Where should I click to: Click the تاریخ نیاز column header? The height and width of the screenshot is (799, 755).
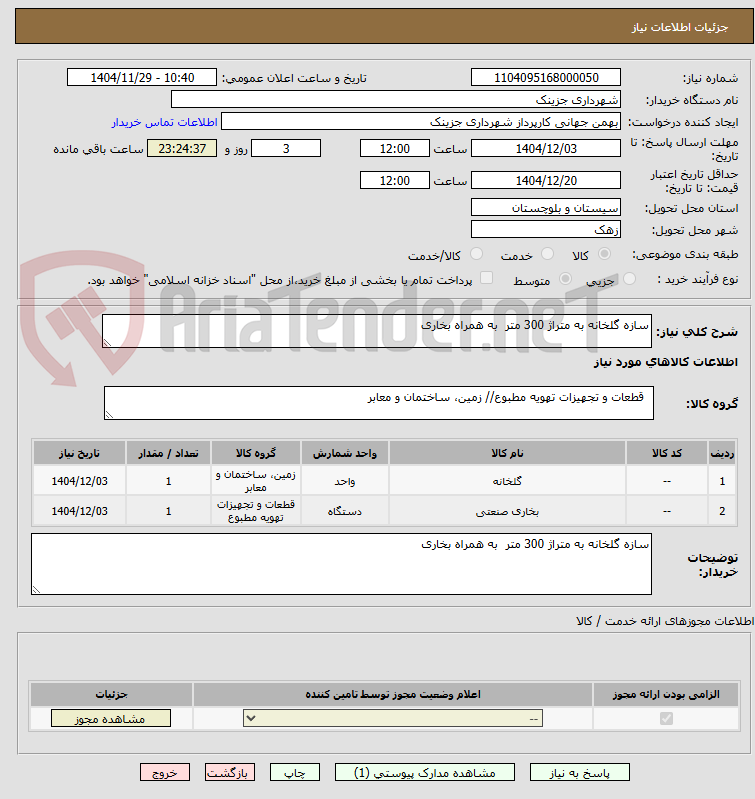[79, 453]
